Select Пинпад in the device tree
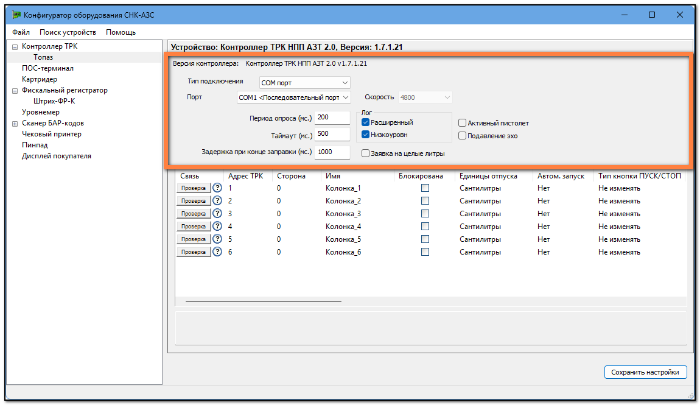Screen dimensions: 700x405 (x=35, y=145)
